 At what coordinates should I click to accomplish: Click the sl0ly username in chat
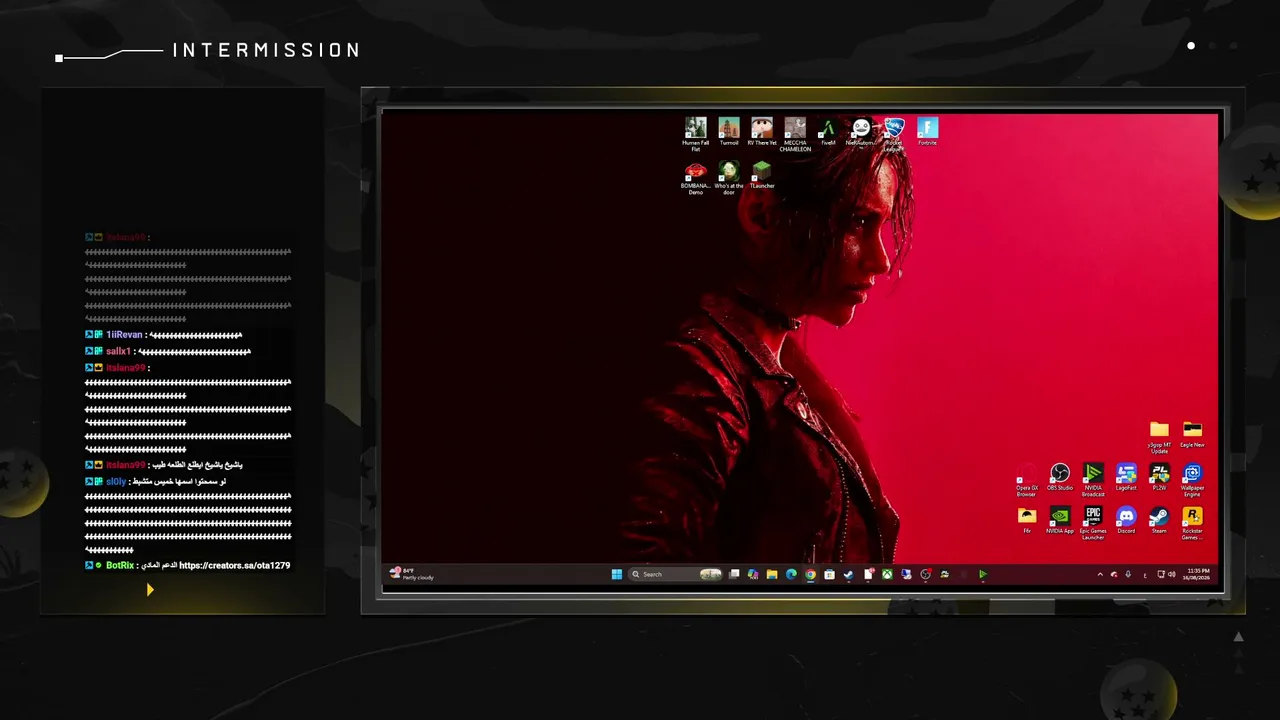click(x=117, y=481)
